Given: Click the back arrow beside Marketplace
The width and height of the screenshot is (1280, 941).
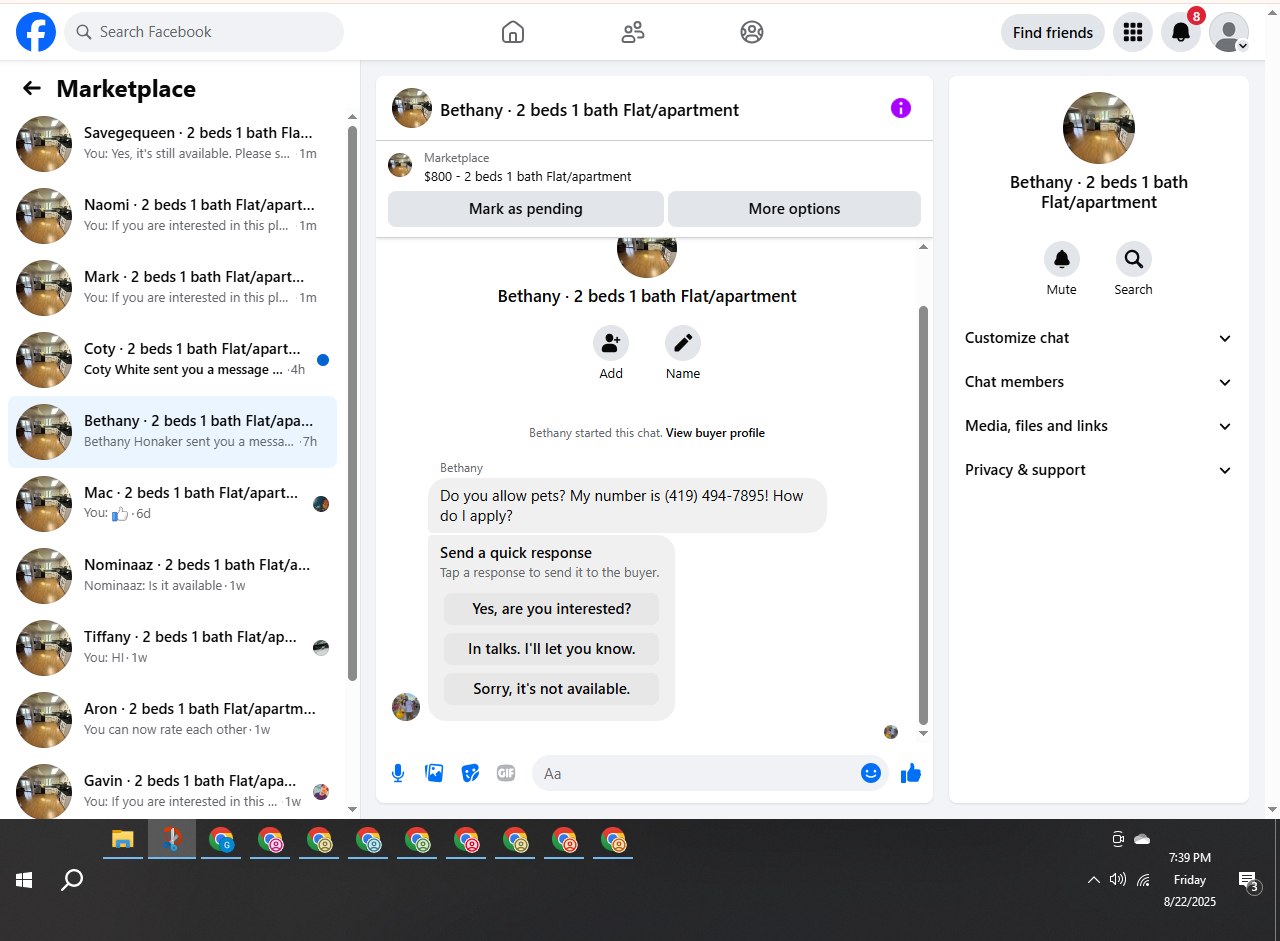Looking at the screenshot, I should coord(32,88).
